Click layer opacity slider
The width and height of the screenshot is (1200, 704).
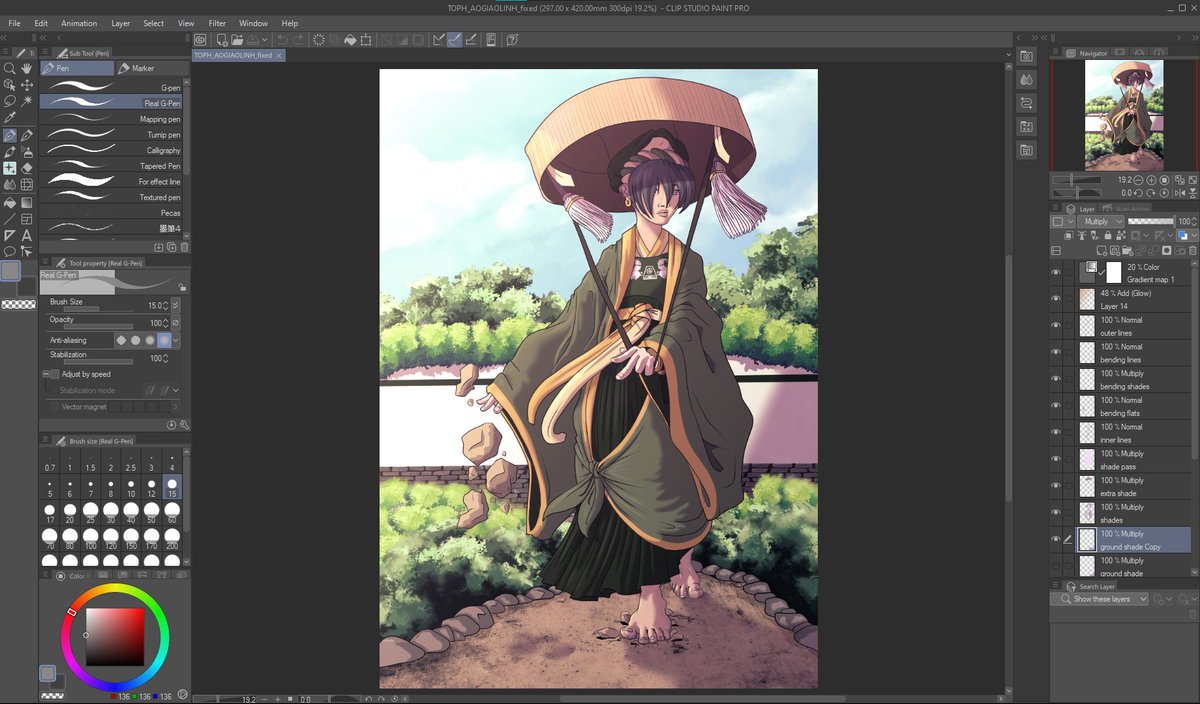[x=1150, y=221]
